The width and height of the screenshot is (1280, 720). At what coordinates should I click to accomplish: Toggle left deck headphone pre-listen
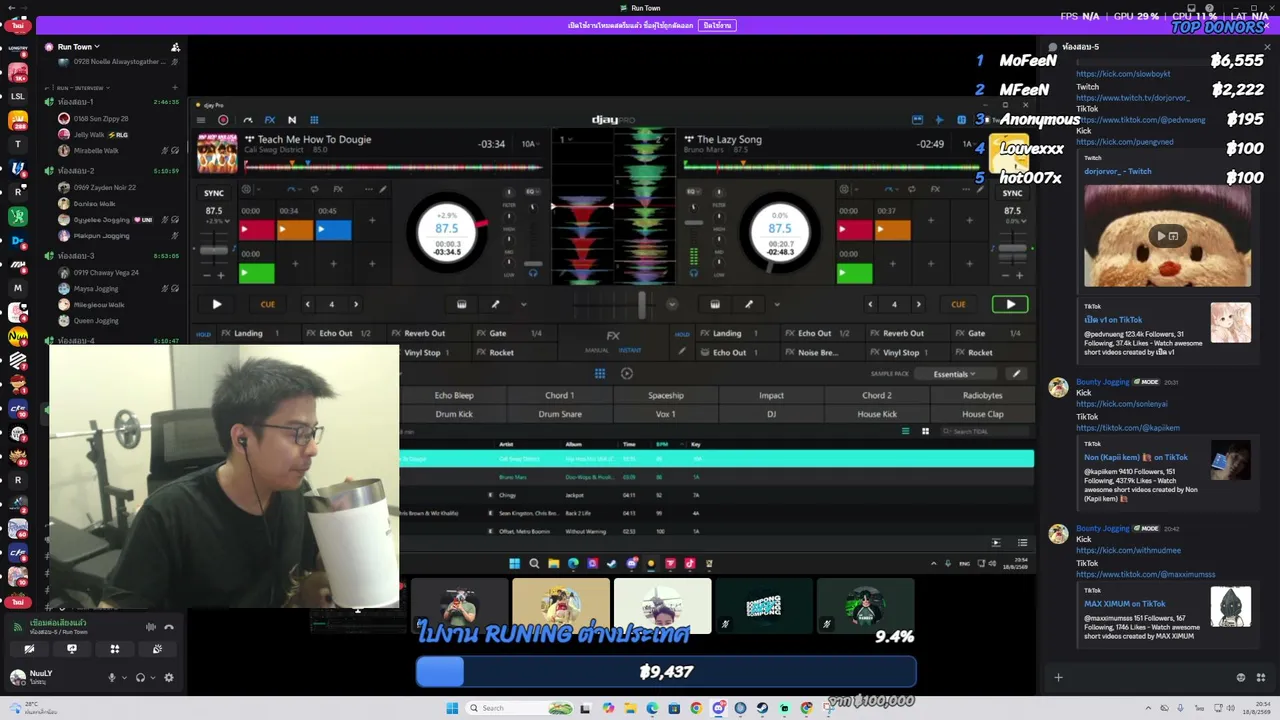(533, 272)
